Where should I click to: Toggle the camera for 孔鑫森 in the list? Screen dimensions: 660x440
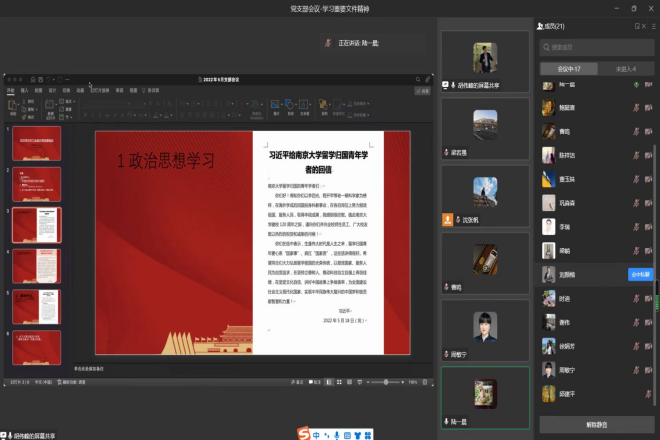[648, 203]
